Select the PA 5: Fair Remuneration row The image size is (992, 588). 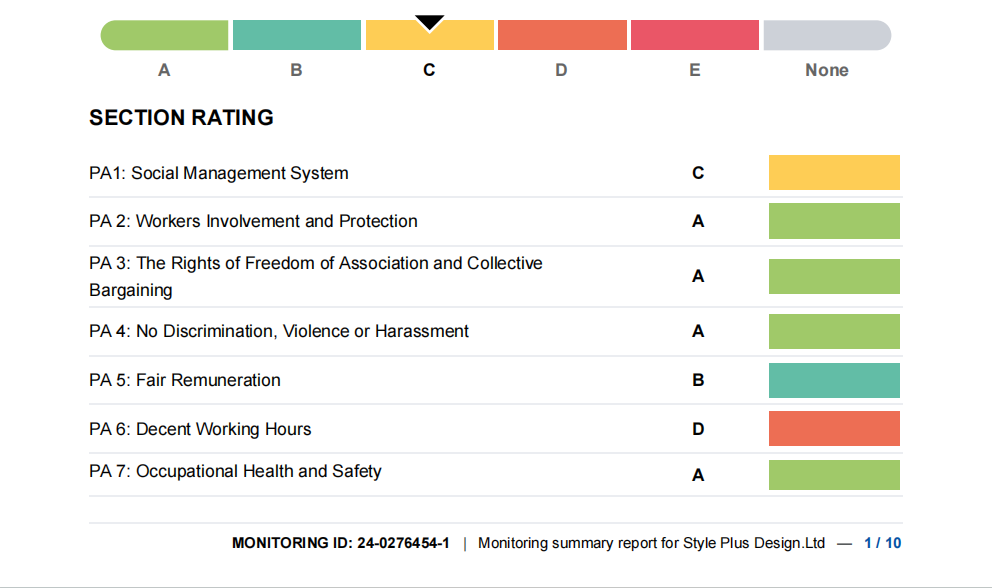185,380
